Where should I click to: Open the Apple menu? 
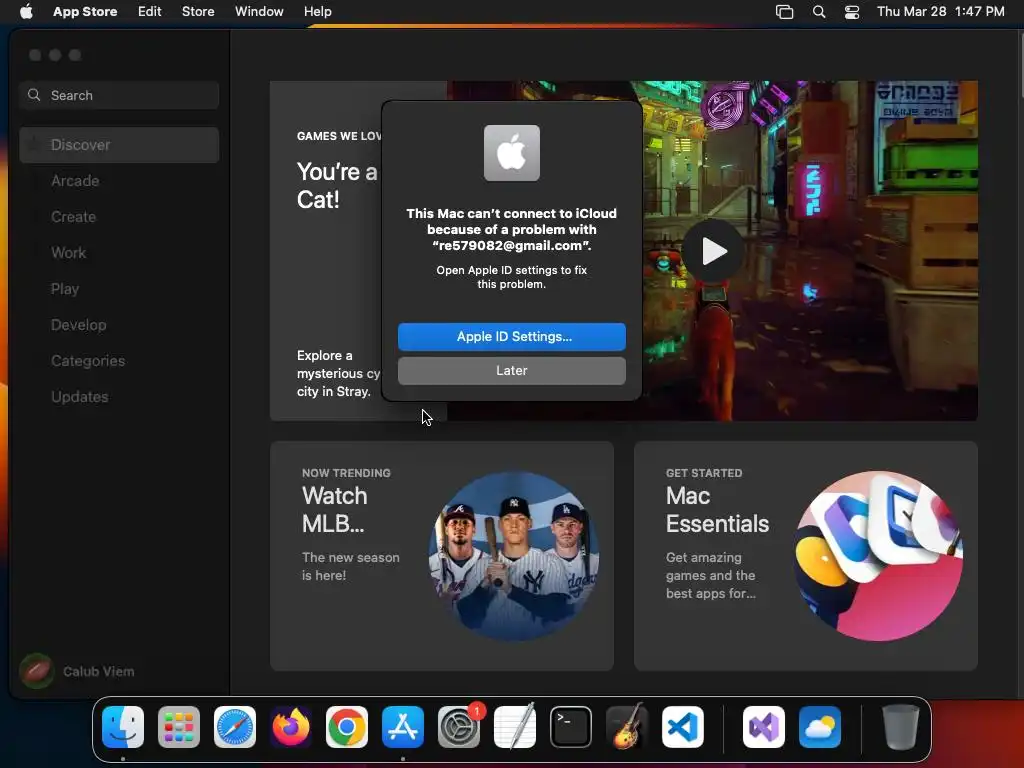(26, 12)
